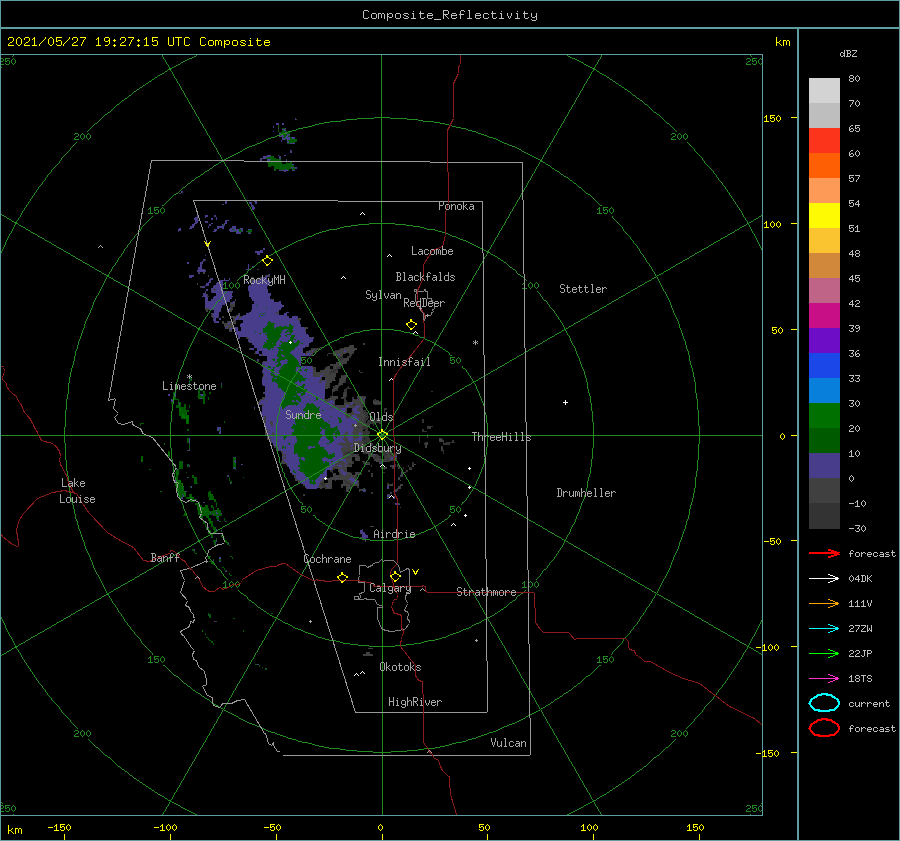This screenshot has width=900, height=841.
Task: Click the orange 60-57 dBZ color band
Action: (x=824, y=165)
